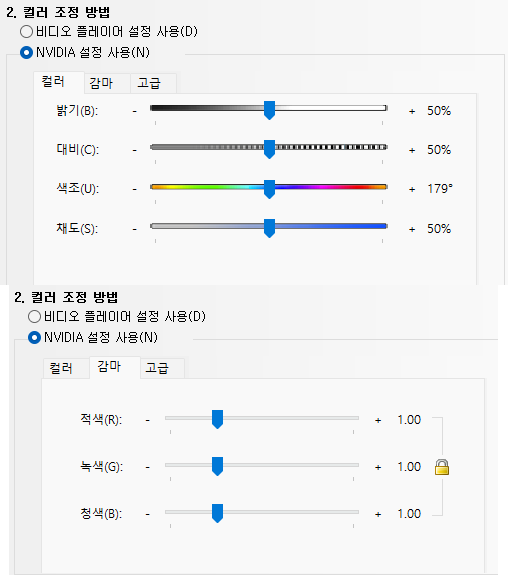The height and width of the screenshot is (575, 508).
Task: Open the 고급 tab in upper panel
Action: point(149,83)
